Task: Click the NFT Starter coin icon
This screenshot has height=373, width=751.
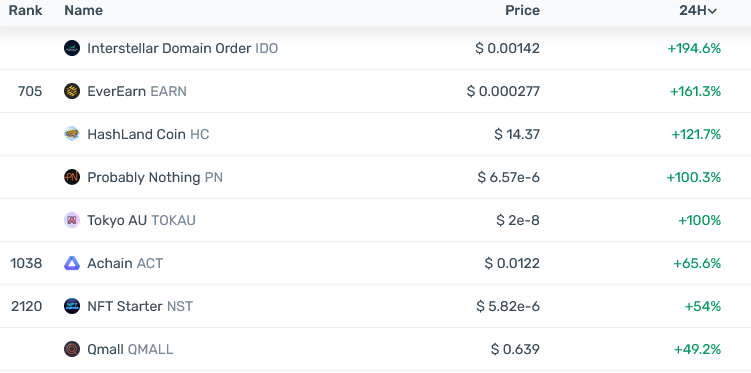Action: [x=72, y=306]
